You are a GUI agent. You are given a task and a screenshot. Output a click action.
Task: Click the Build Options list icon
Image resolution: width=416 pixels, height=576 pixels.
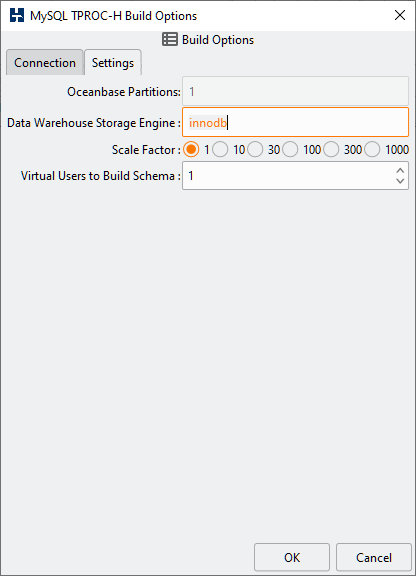[x=170, y=39]
